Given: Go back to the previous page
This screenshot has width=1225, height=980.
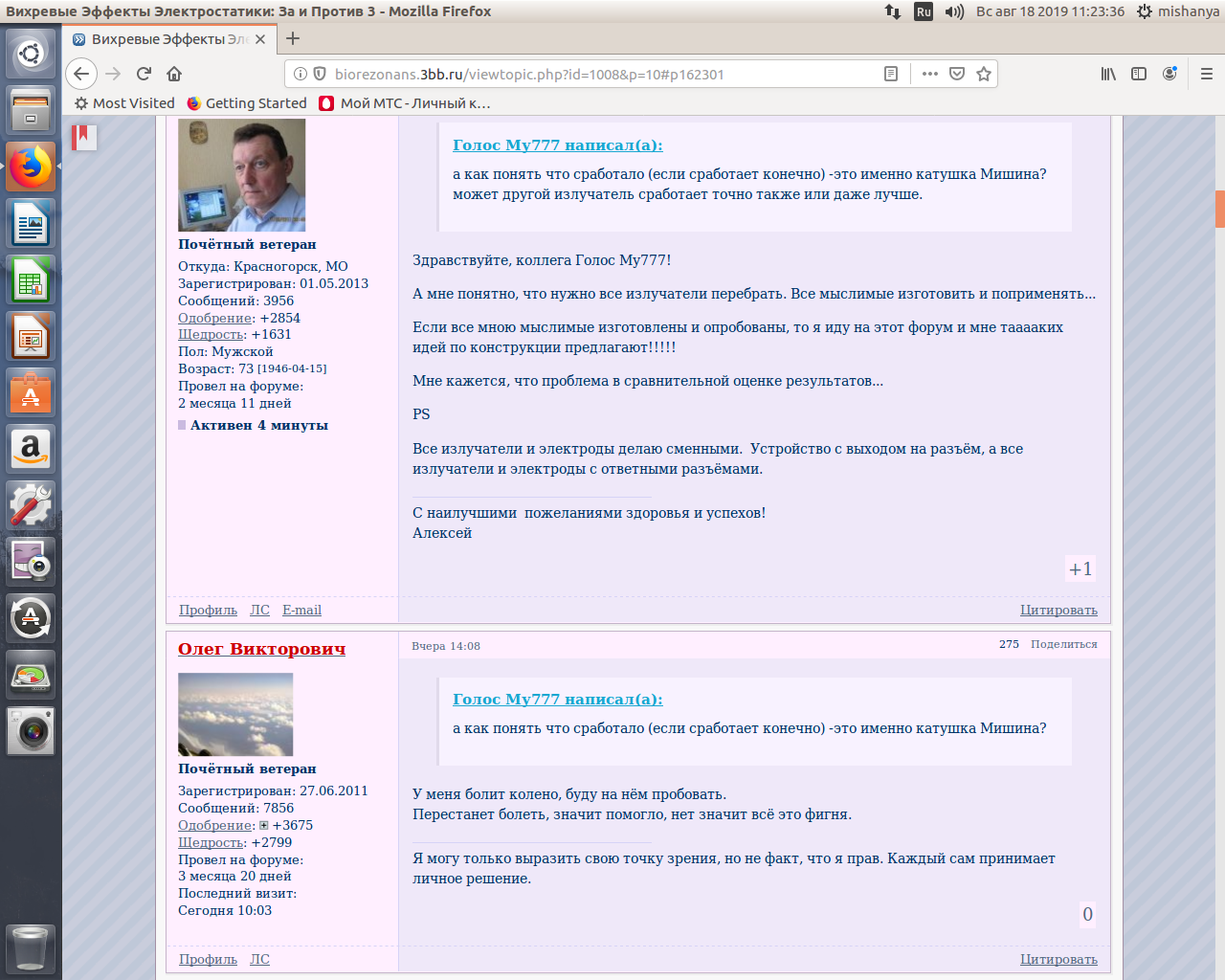Looking at the screenshot, I should [x=81, y=74].
